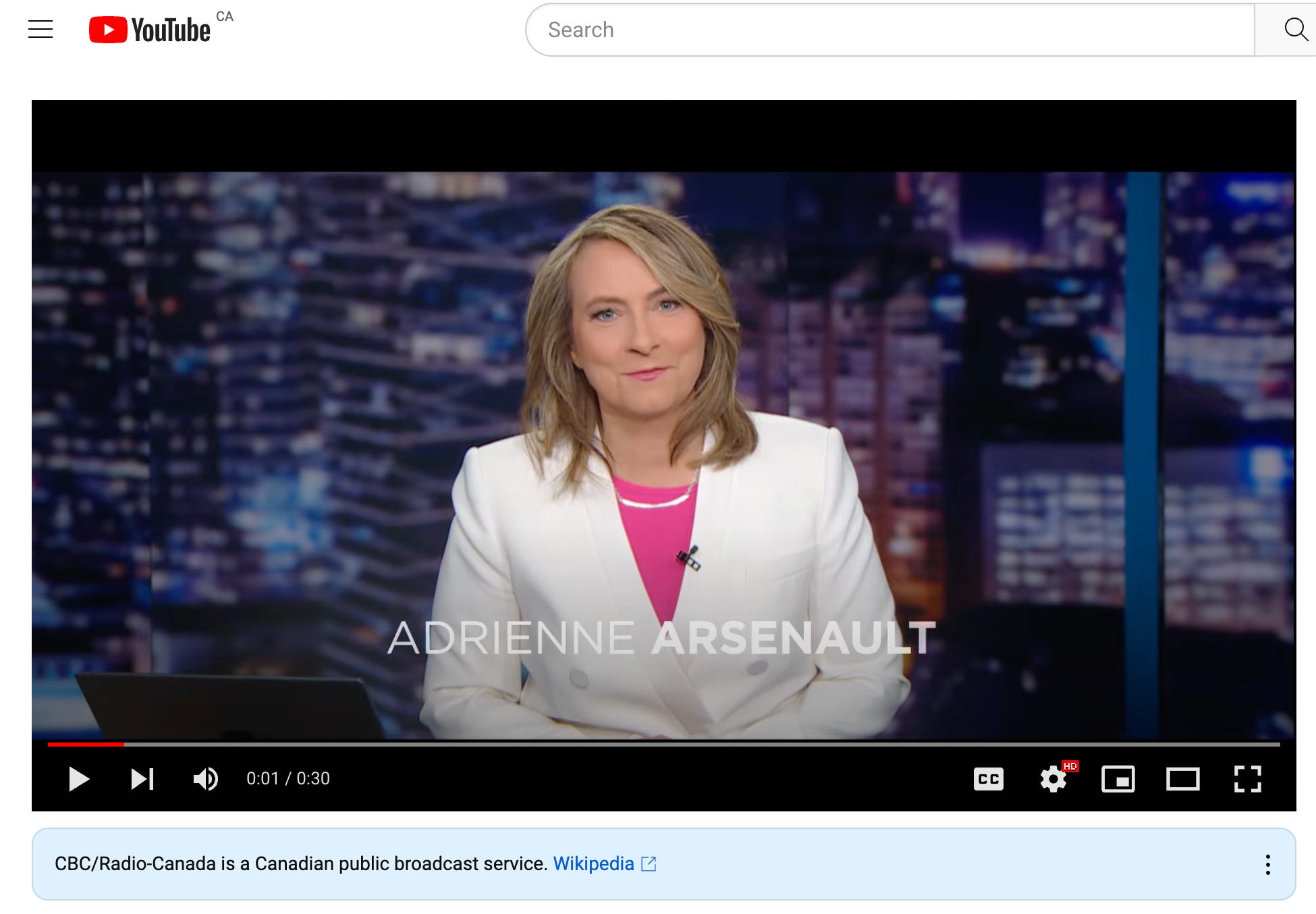
Task: Open info panel three-dot options
Action: click(1267, 864)
